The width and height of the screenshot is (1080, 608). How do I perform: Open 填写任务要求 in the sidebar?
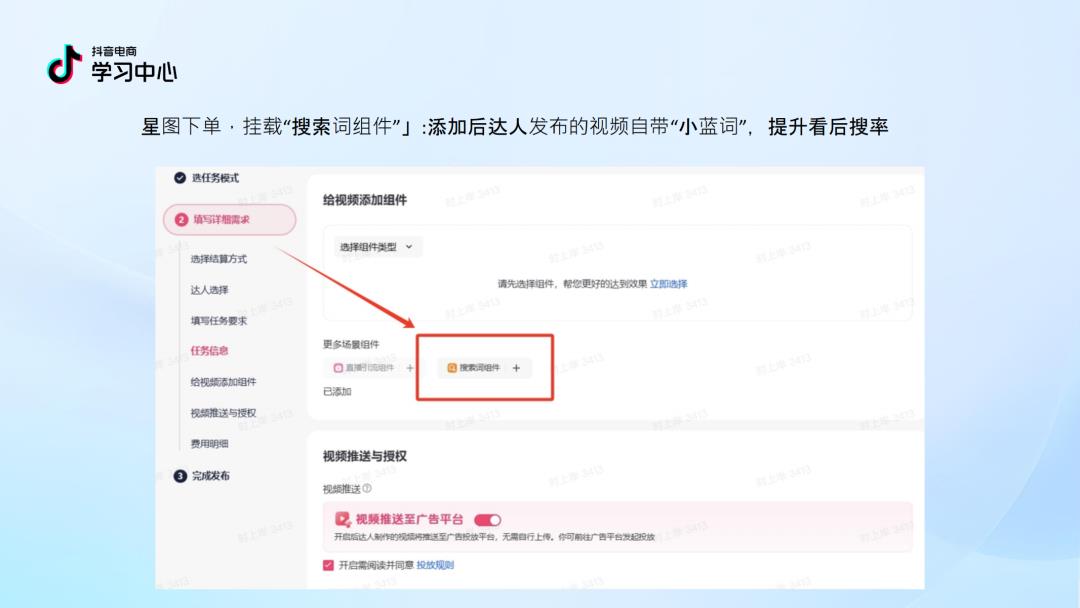tap(218, 321)
